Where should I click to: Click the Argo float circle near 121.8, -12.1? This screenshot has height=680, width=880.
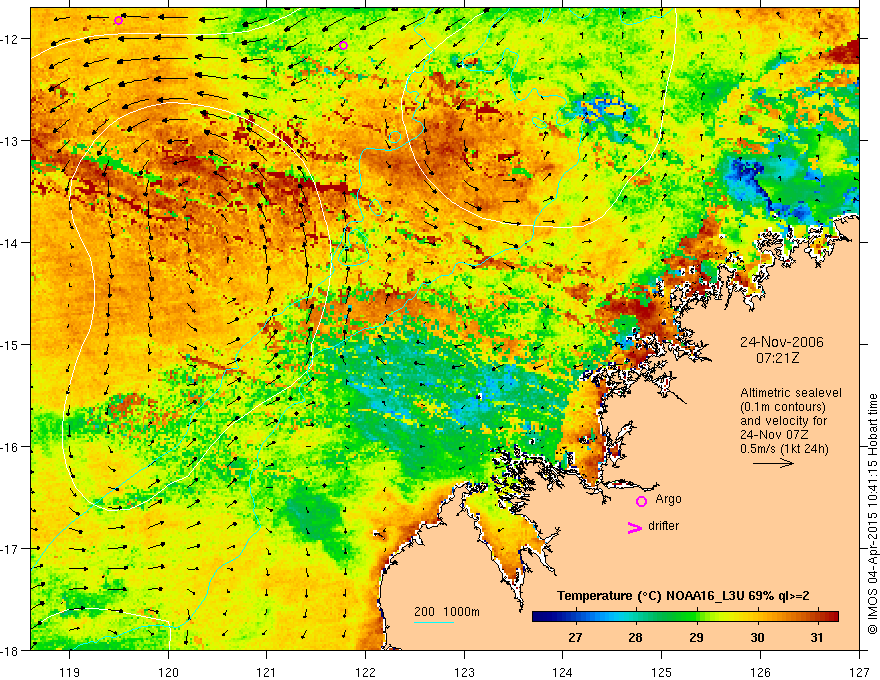pyautogui.click(x=343, y=45)
